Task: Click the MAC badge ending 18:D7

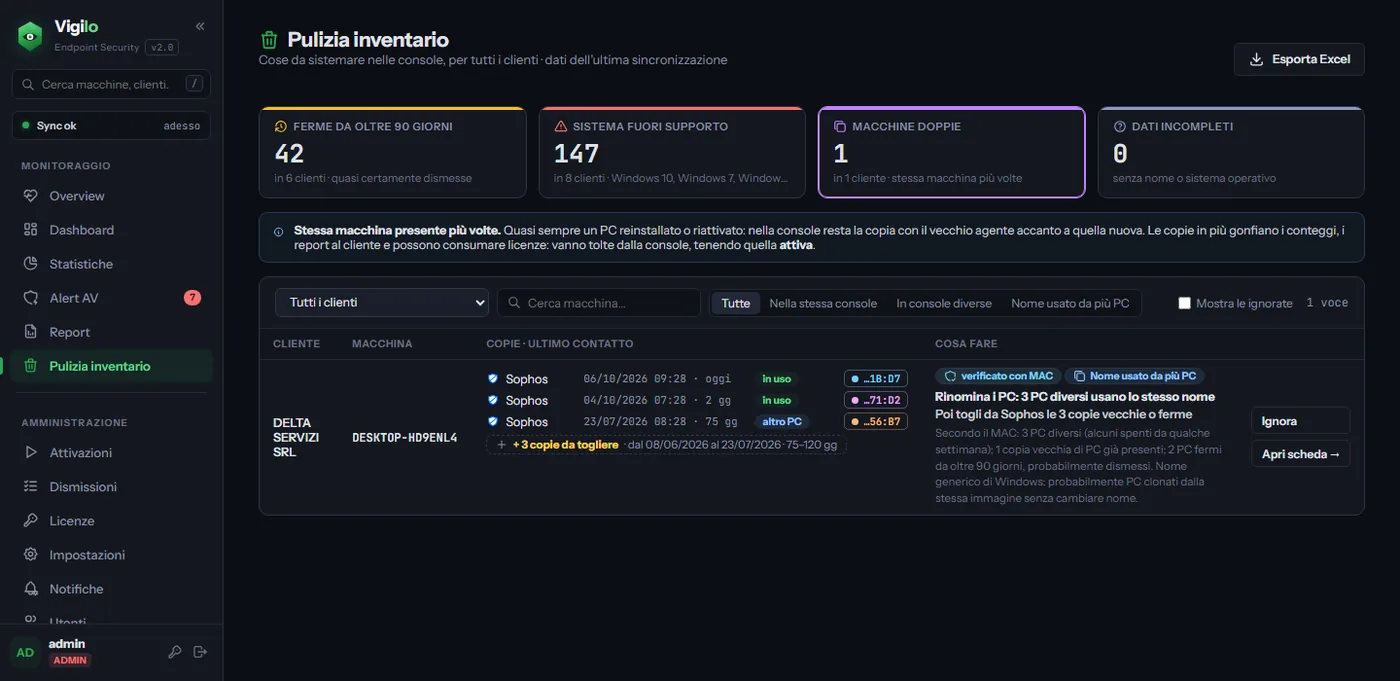Action: tap(876, 379)
